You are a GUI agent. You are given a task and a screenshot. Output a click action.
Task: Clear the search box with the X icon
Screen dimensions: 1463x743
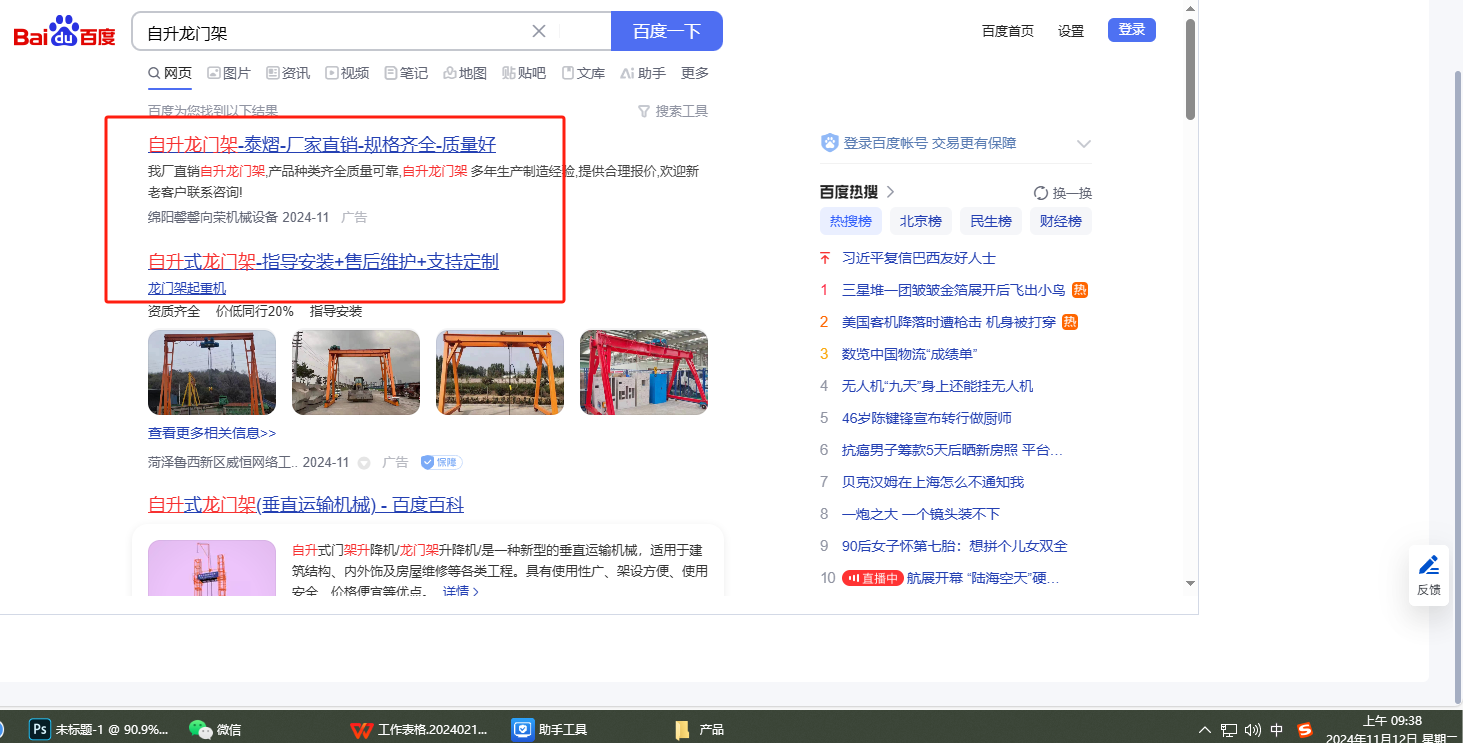[539, 31]
